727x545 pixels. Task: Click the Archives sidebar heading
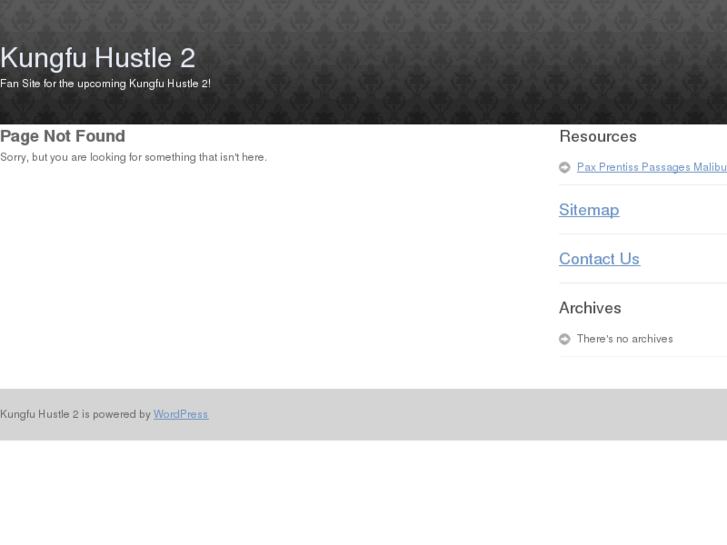tap(590, 308)
